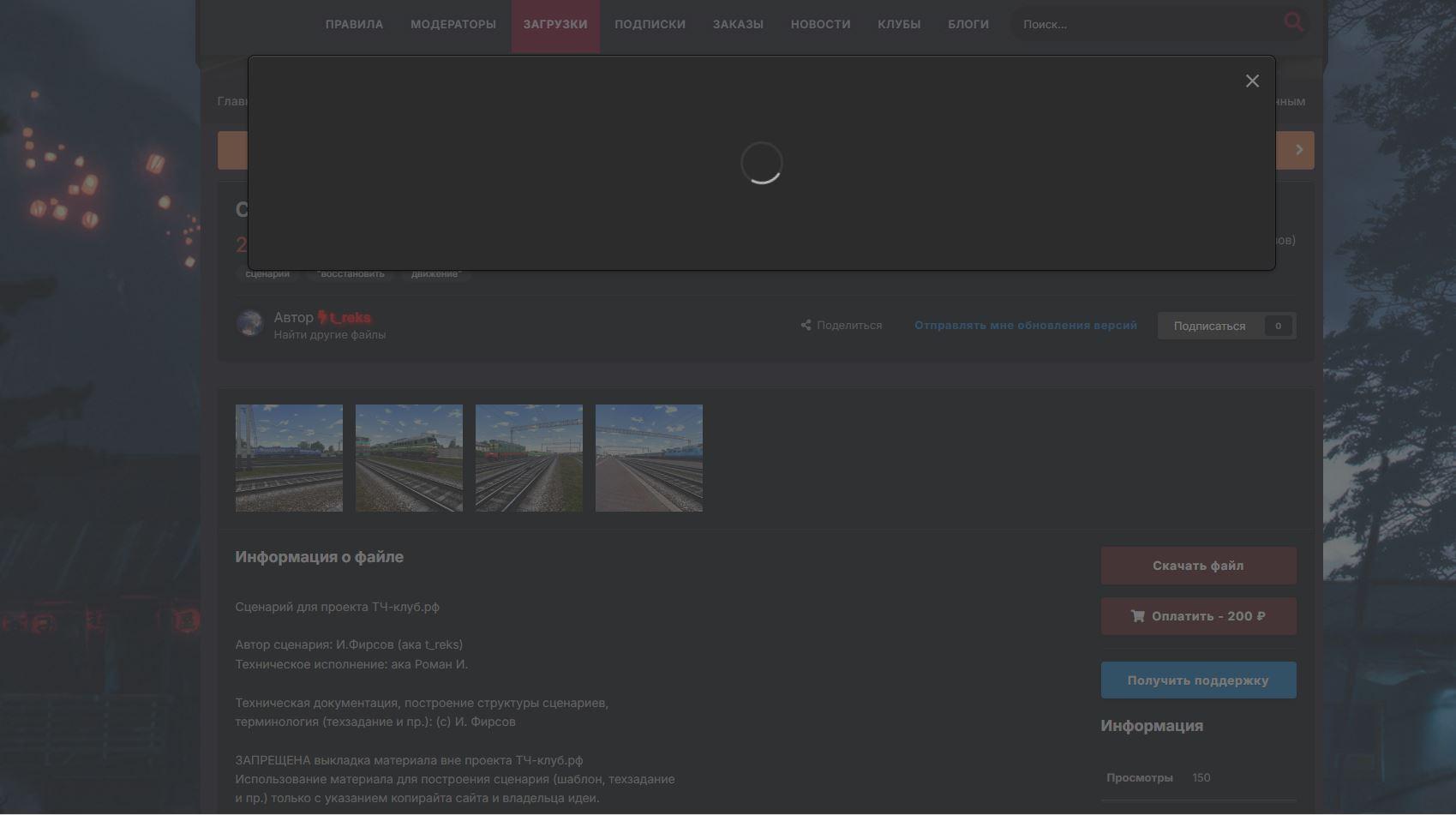
Task: Switch to the Загрузки tab
Action: (555, 25)
